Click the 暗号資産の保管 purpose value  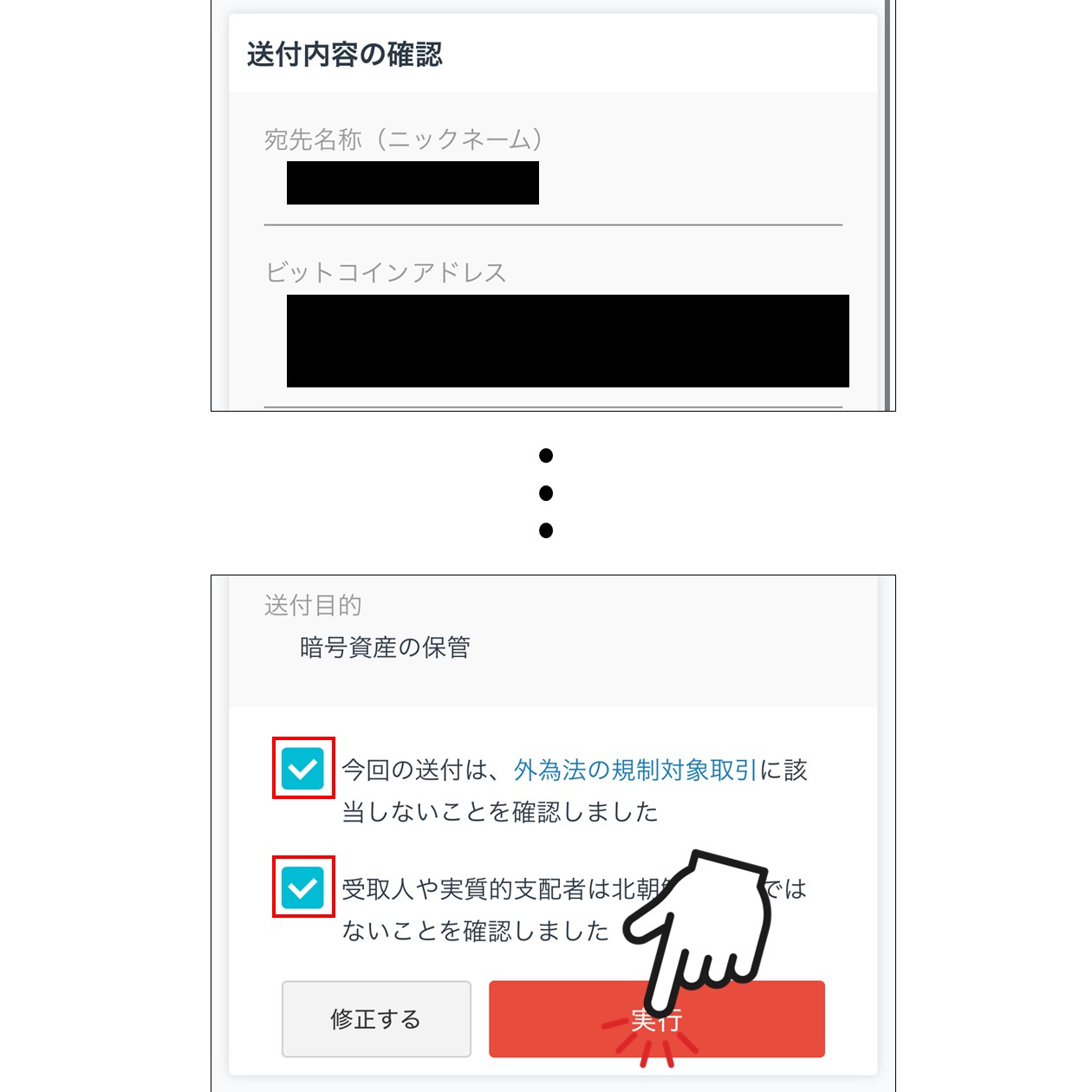[385, 647]
